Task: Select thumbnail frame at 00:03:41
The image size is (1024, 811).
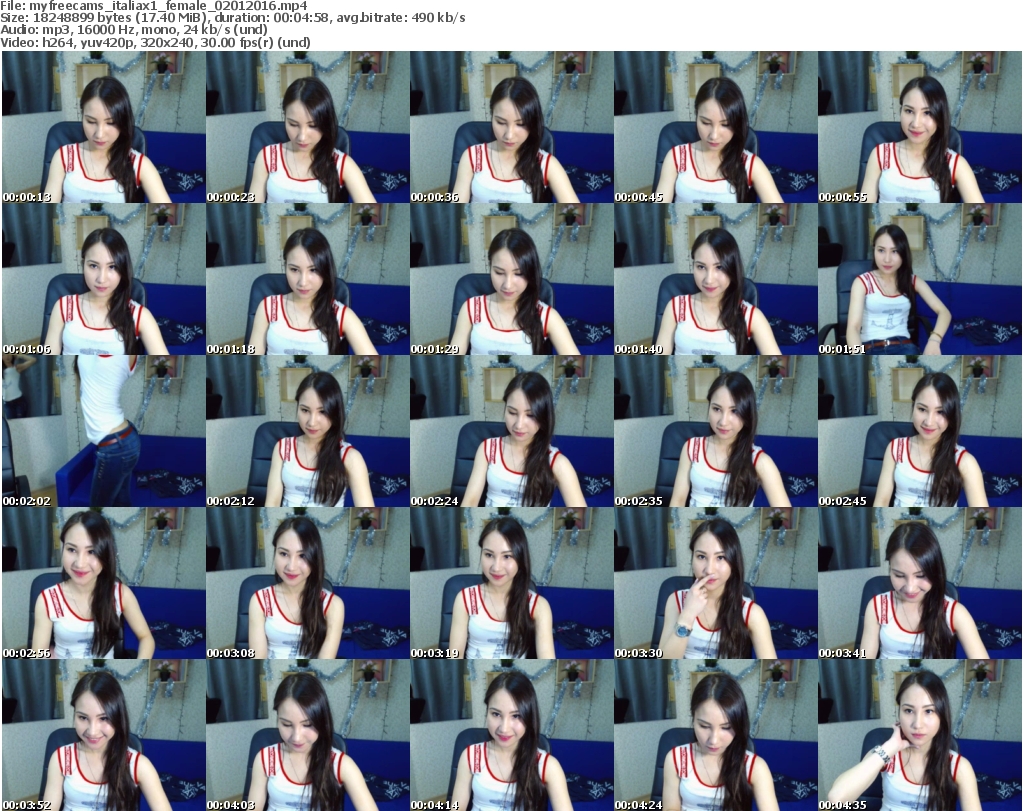Action: [x=920, y=584]
